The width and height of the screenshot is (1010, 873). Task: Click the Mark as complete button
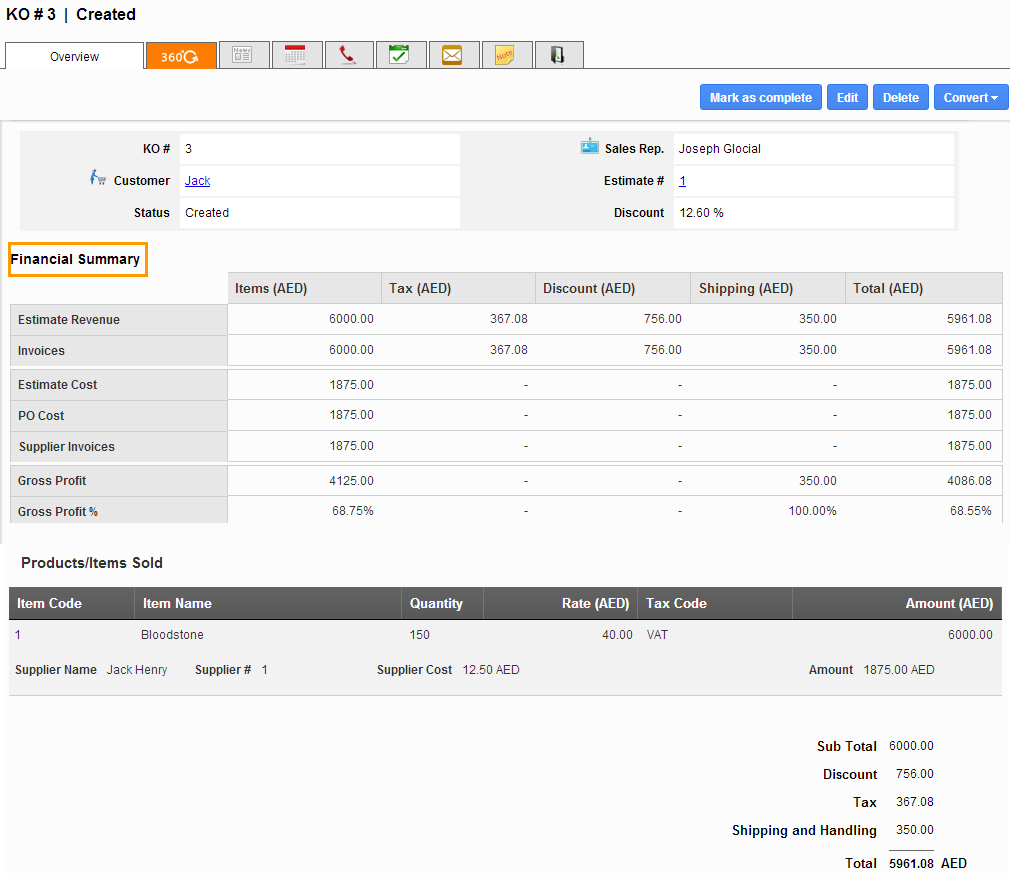760,97
